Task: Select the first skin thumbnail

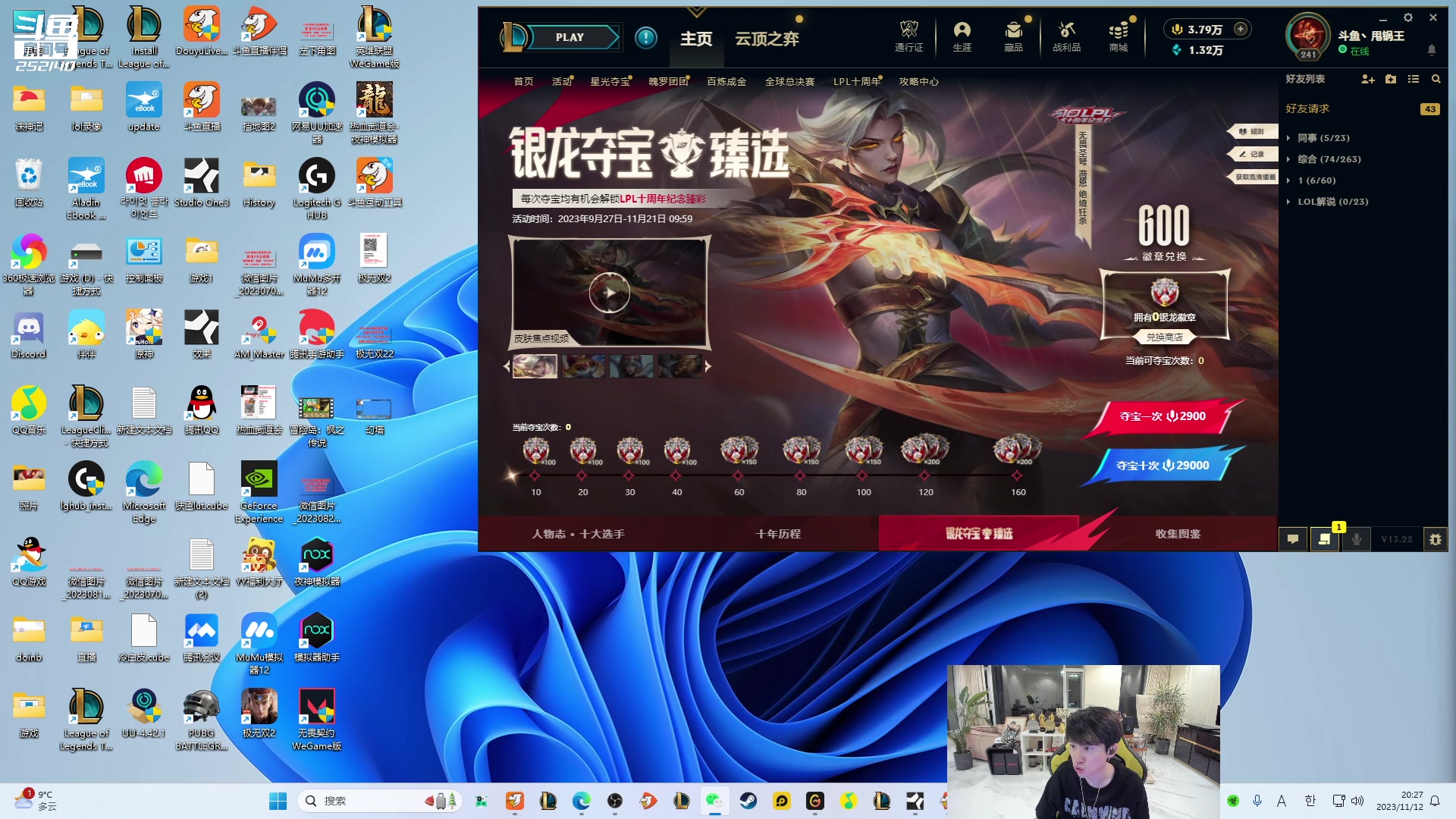Action: click(535, 366)
